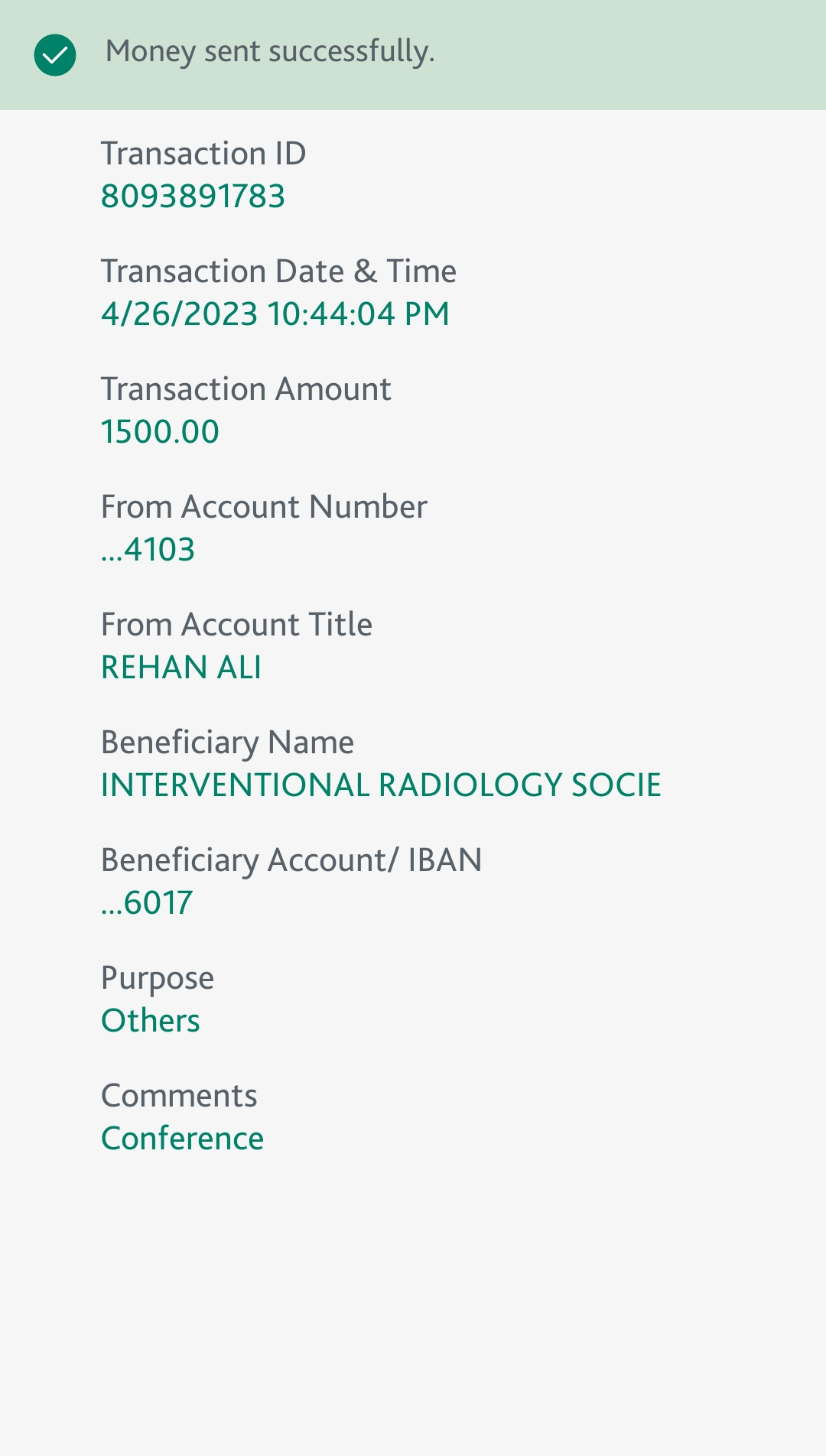
Task: Tap the Transaction Amount label
Action: [x=246, y=389]
